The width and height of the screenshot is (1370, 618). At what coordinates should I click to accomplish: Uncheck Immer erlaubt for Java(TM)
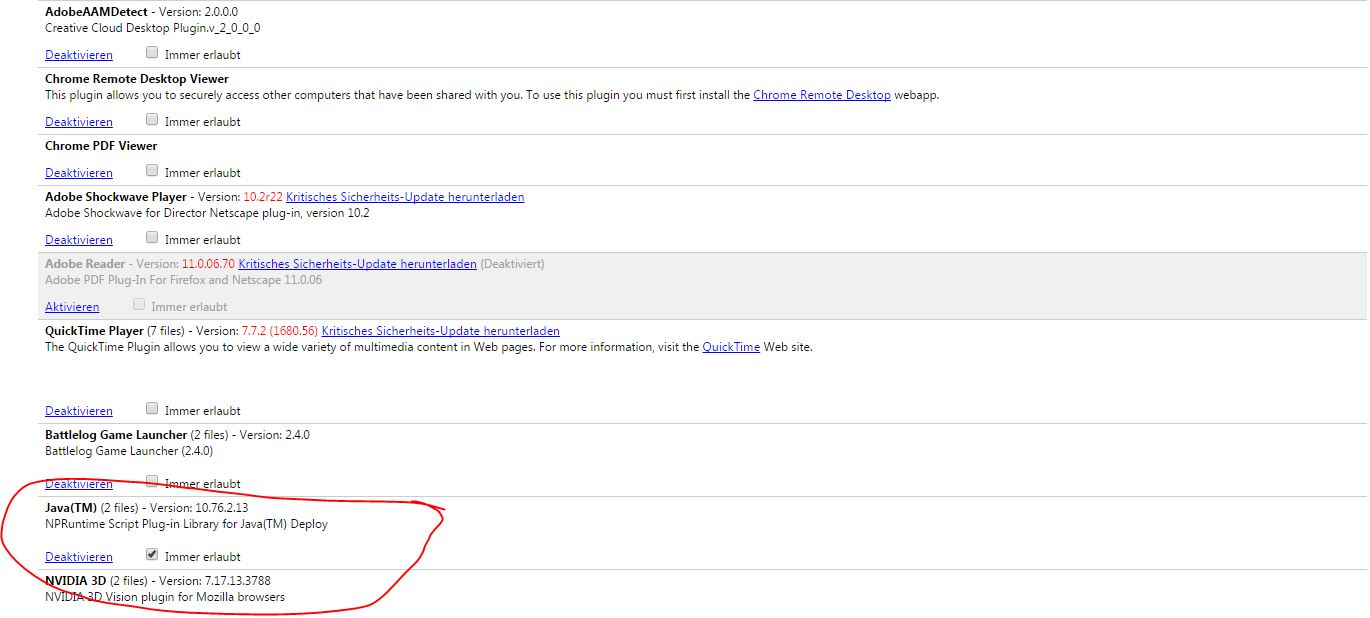(152, 554)
